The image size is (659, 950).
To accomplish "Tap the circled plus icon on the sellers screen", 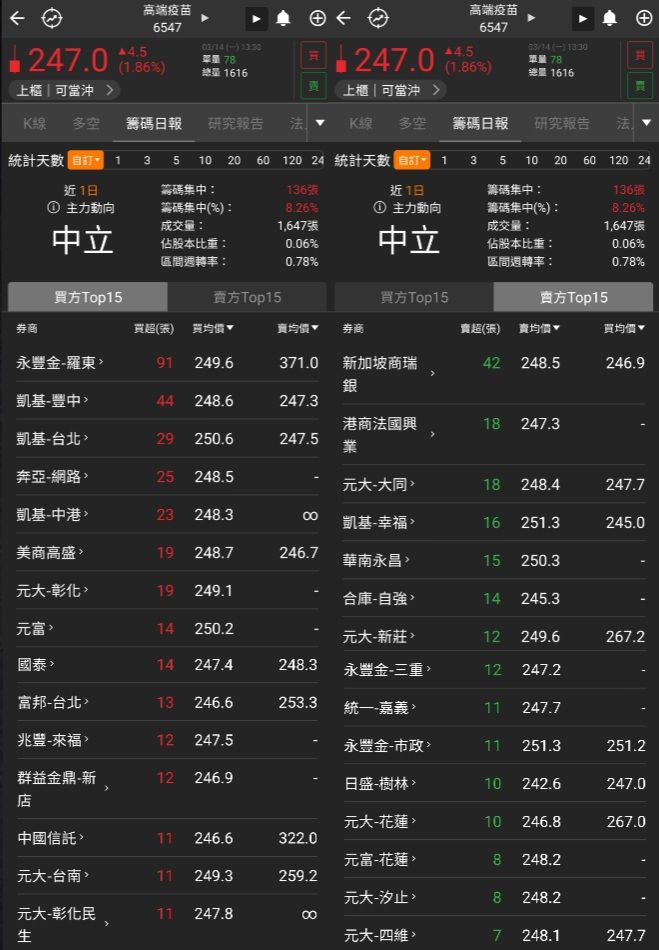I will tap(644, 19).
